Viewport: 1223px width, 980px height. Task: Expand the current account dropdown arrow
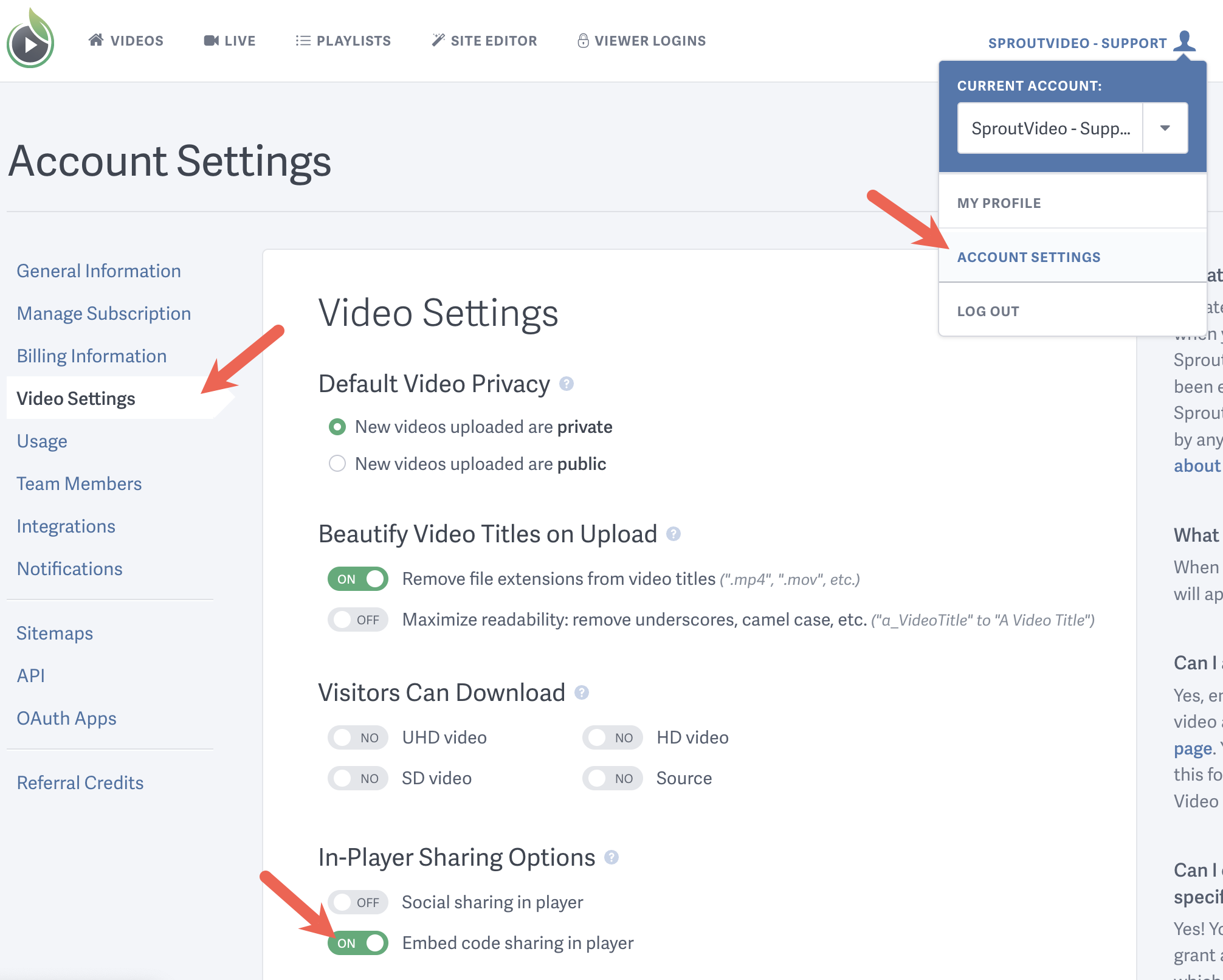point(1165,128)
